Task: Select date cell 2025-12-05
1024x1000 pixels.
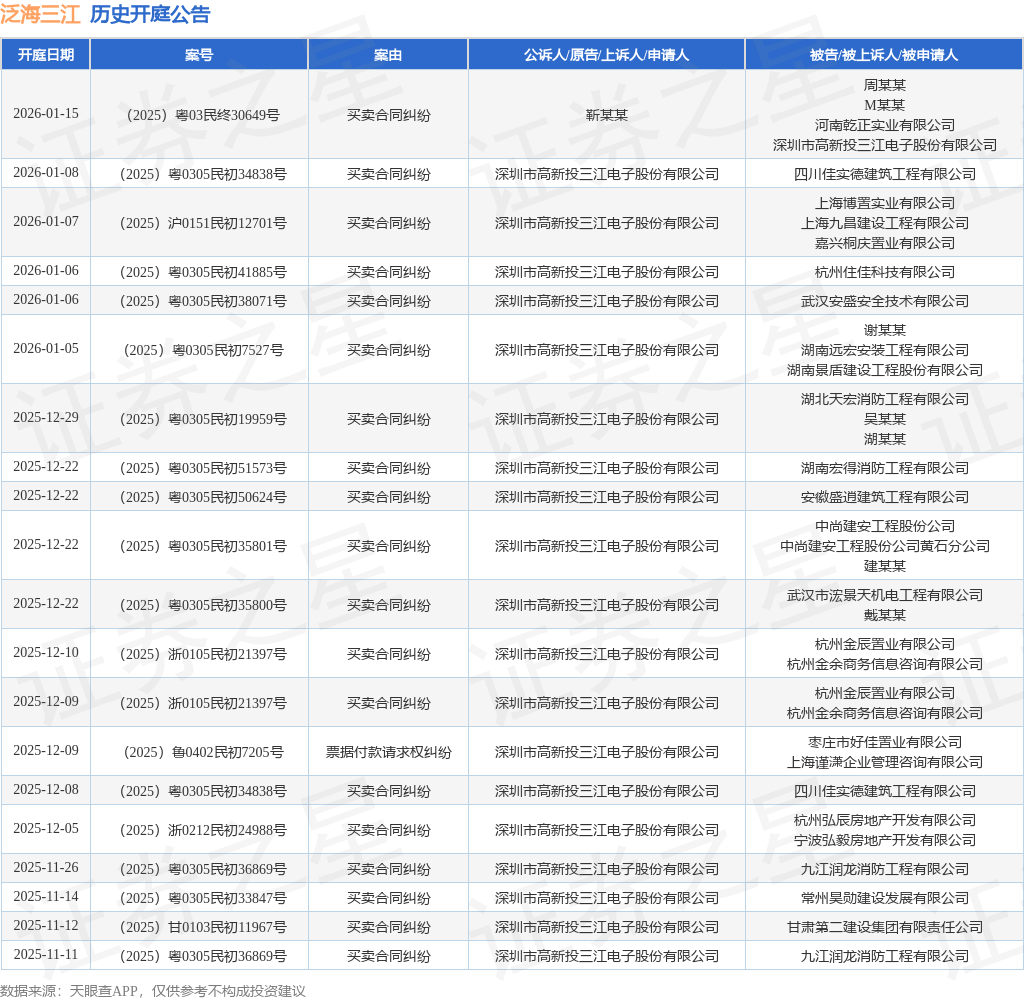Action: (x=46, y=828)
